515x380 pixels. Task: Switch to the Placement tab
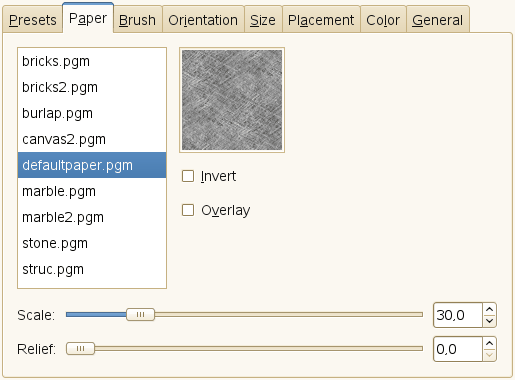coord(321,20)
